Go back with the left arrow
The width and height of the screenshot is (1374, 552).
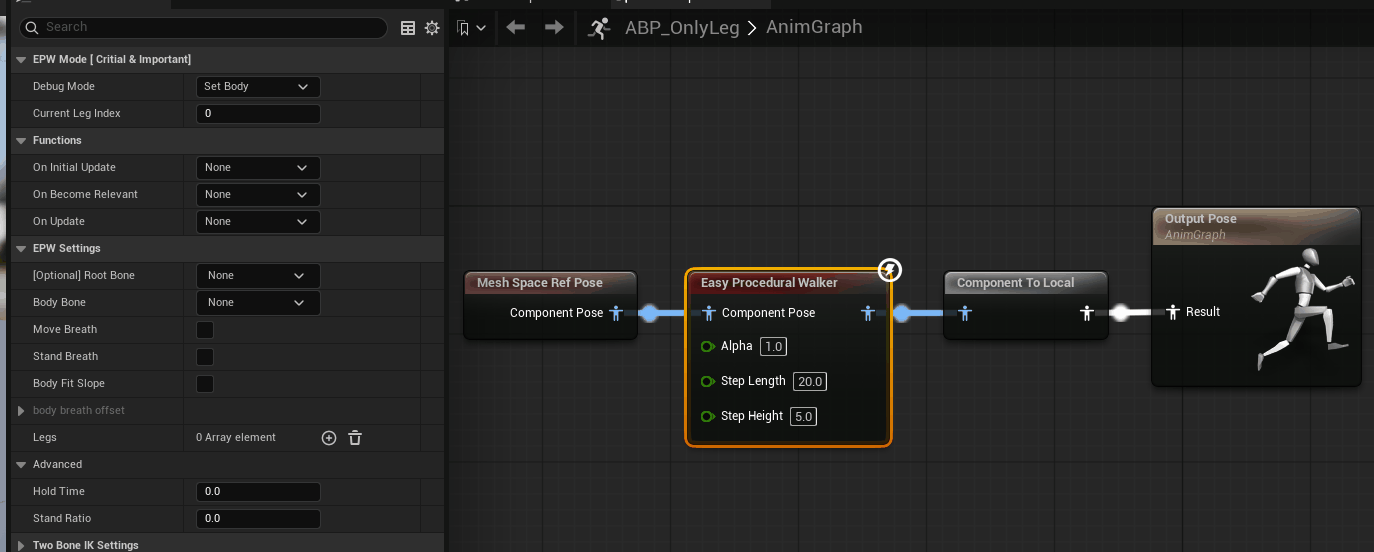pyautogui.click(x=516, y=28)
